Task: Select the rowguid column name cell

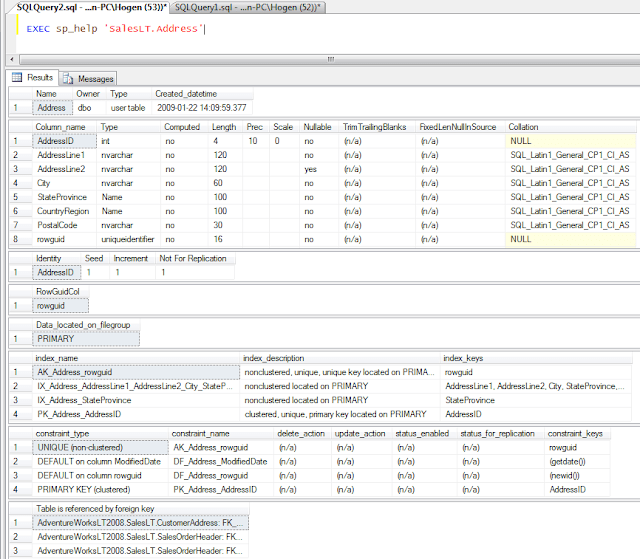Action: [64, 239]
